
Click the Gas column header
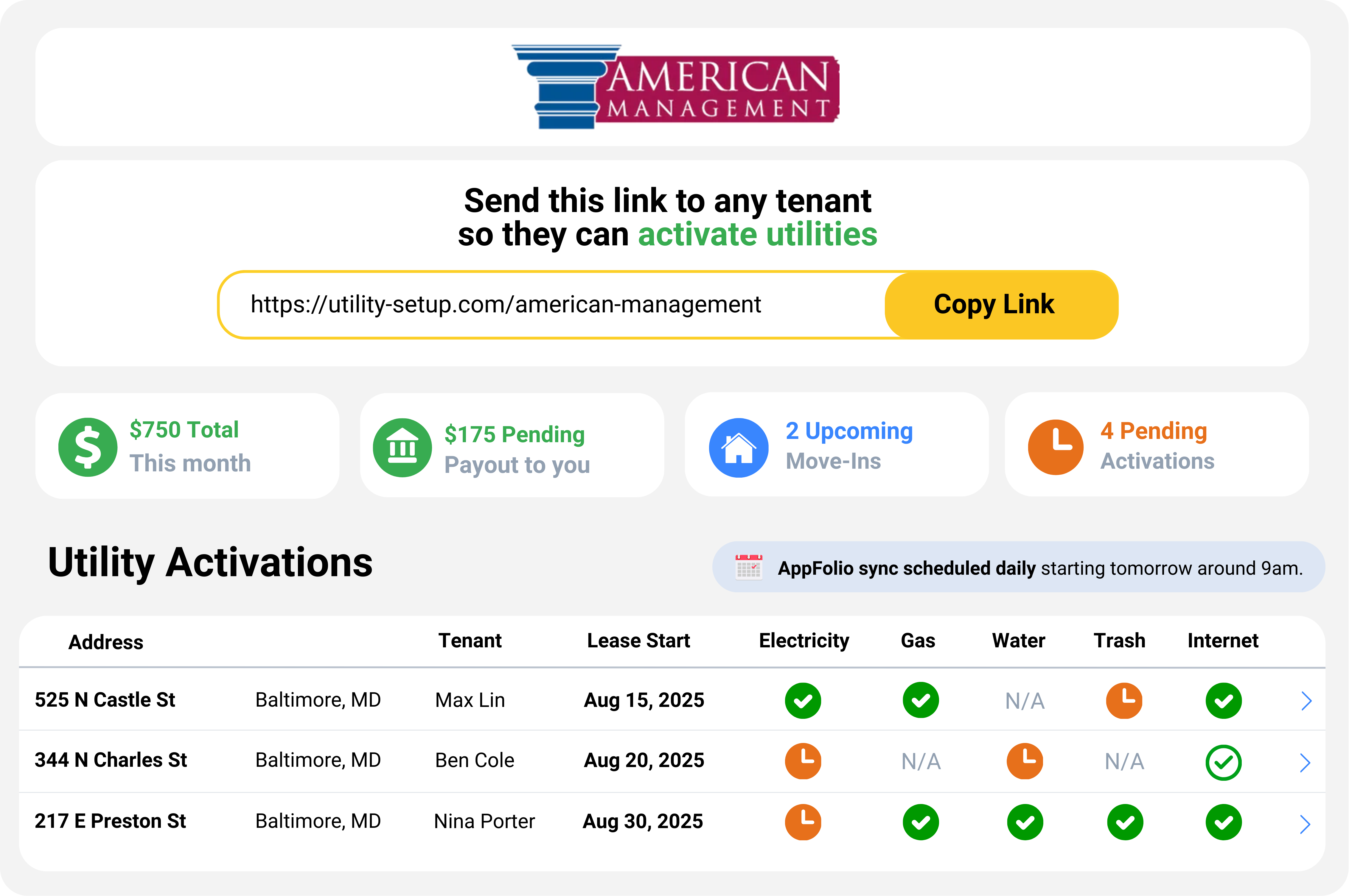918,641
